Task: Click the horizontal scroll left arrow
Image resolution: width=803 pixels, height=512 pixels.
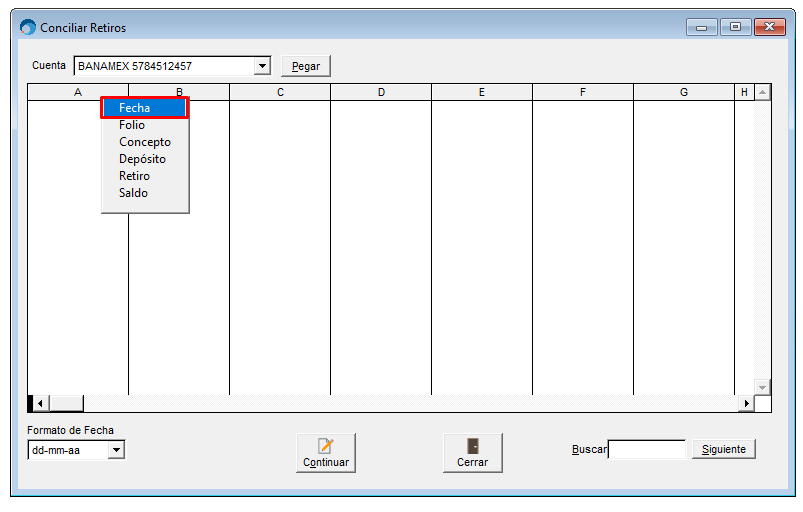Action: pos(40,403)
